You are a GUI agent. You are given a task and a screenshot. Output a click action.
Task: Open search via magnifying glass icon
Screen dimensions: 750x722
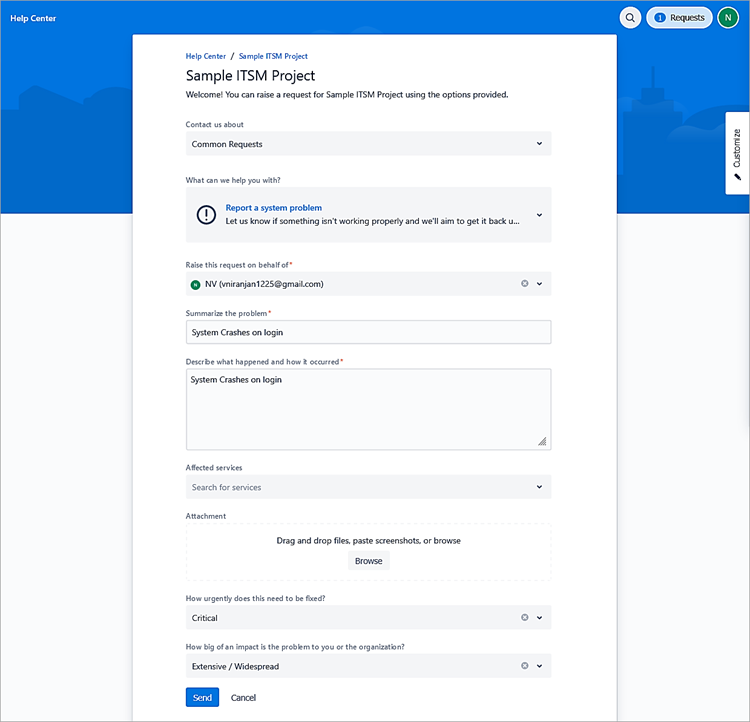pos(630,18)
